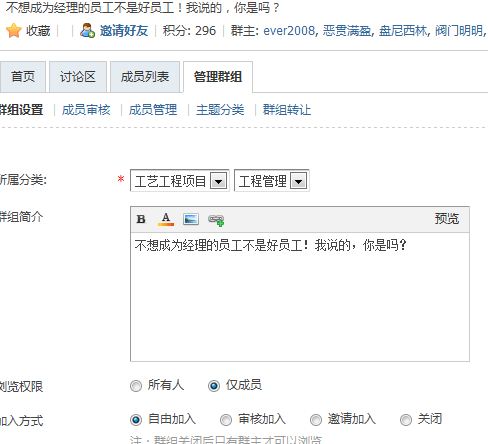Click the 预览 preview button
Image resolution: width=488 pixels, height=444 pixels.
click(x=447, y=219)
